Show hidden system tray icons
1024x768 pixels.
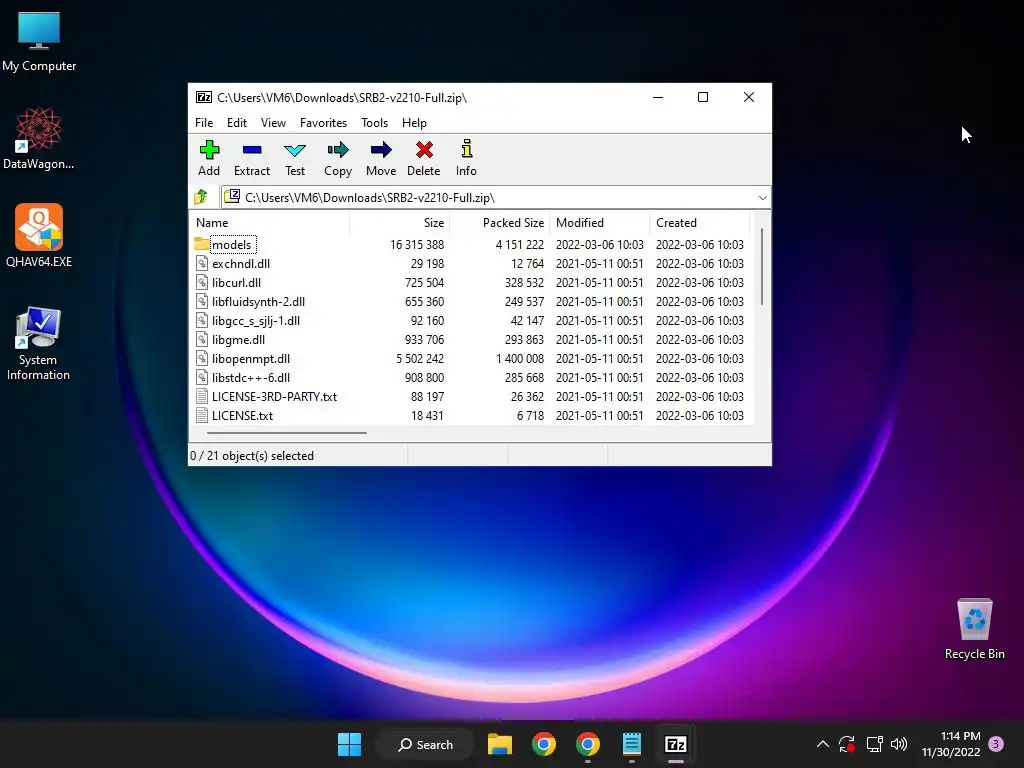[823, 744]
